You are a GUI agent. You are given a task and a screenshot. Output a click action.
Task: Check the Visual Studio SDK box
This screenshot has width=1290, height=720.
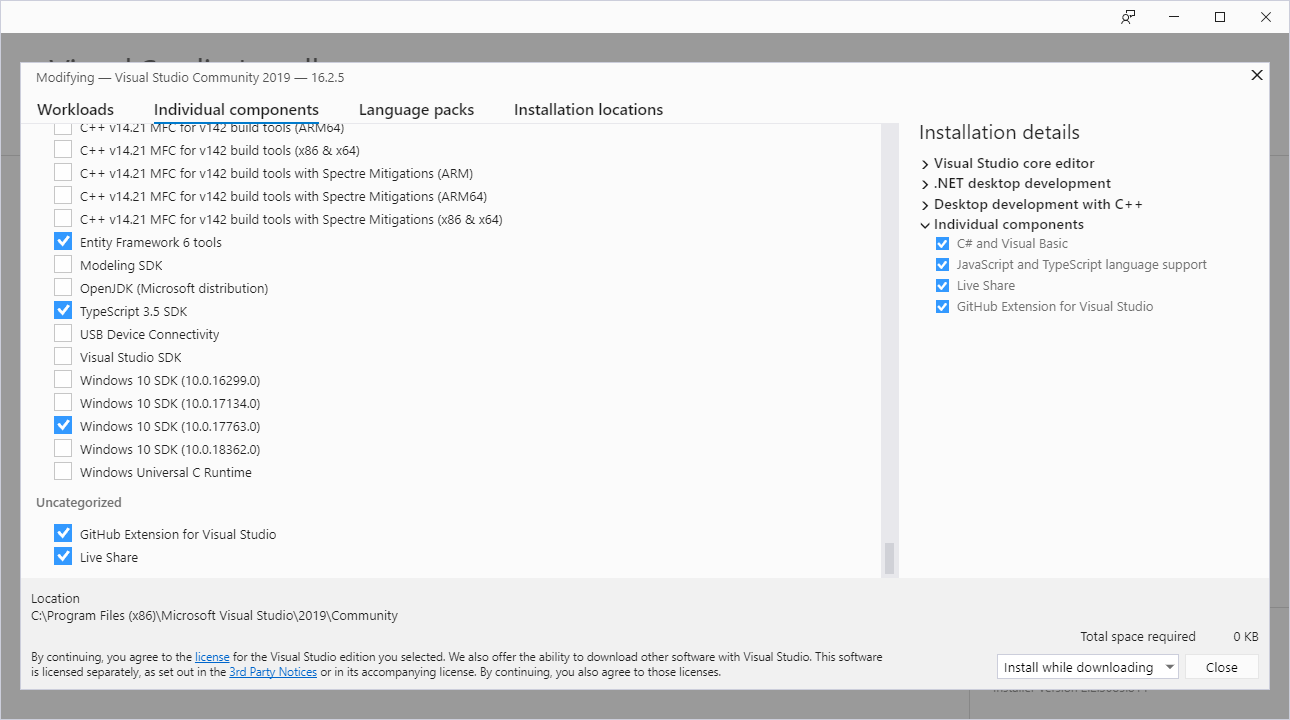(63, 357)
